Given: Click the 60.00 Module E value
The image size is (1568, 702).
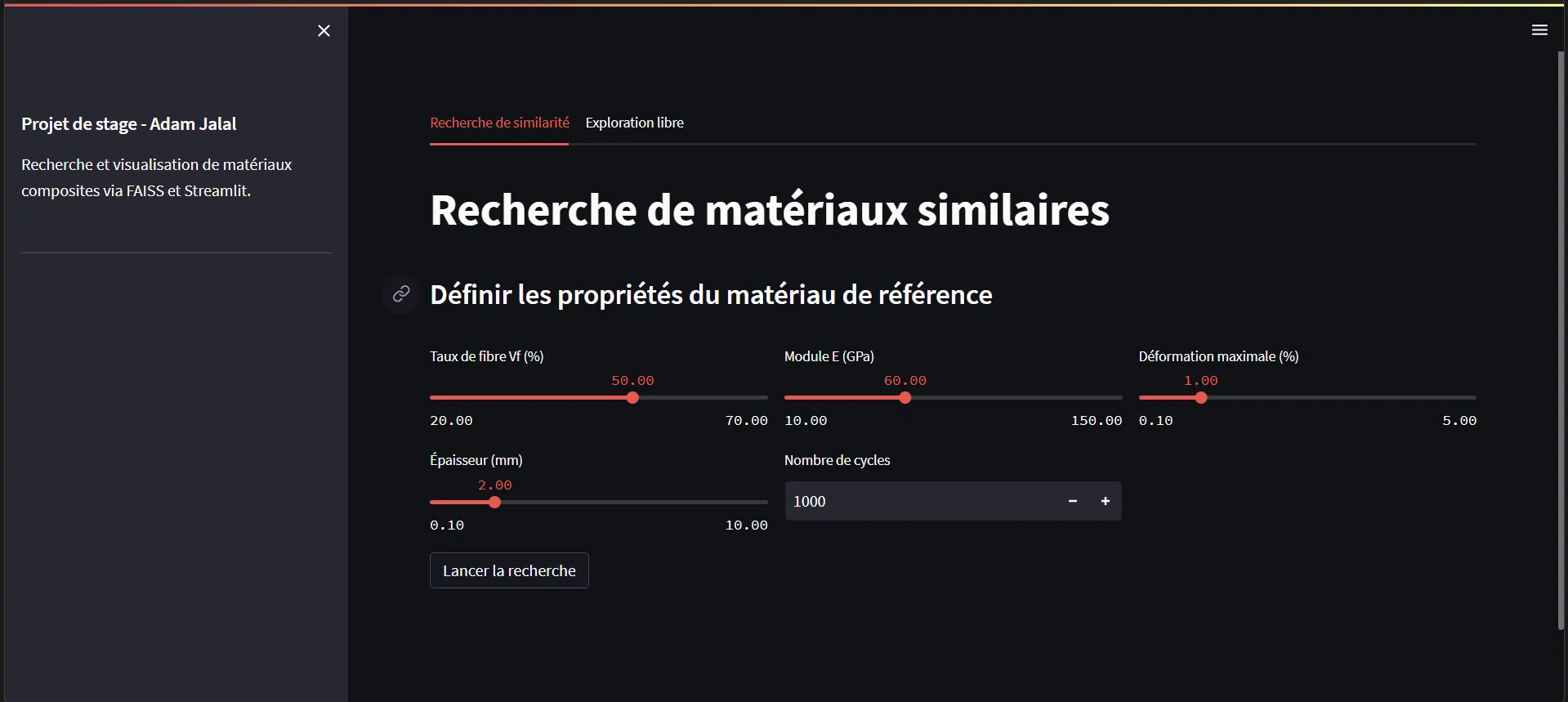Looking at the screenshot, I should click(x=905, y=381).
